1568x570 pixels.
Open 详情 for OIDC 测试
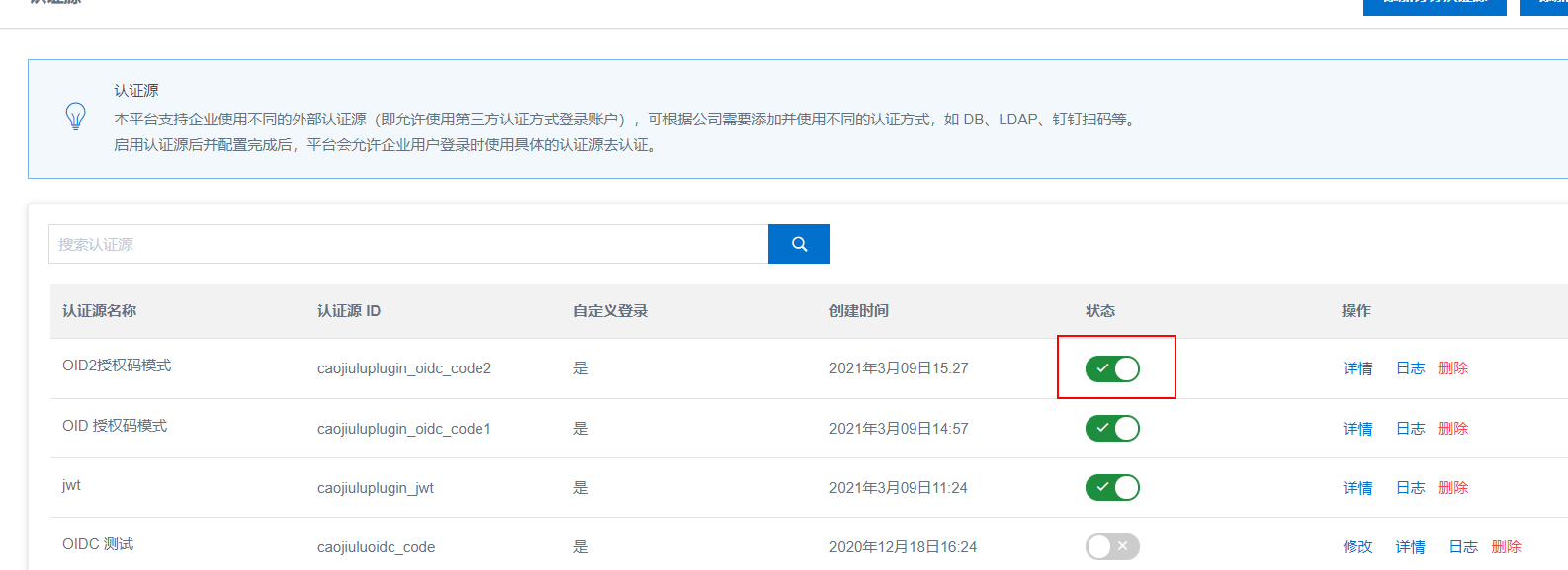point(1410,547)
